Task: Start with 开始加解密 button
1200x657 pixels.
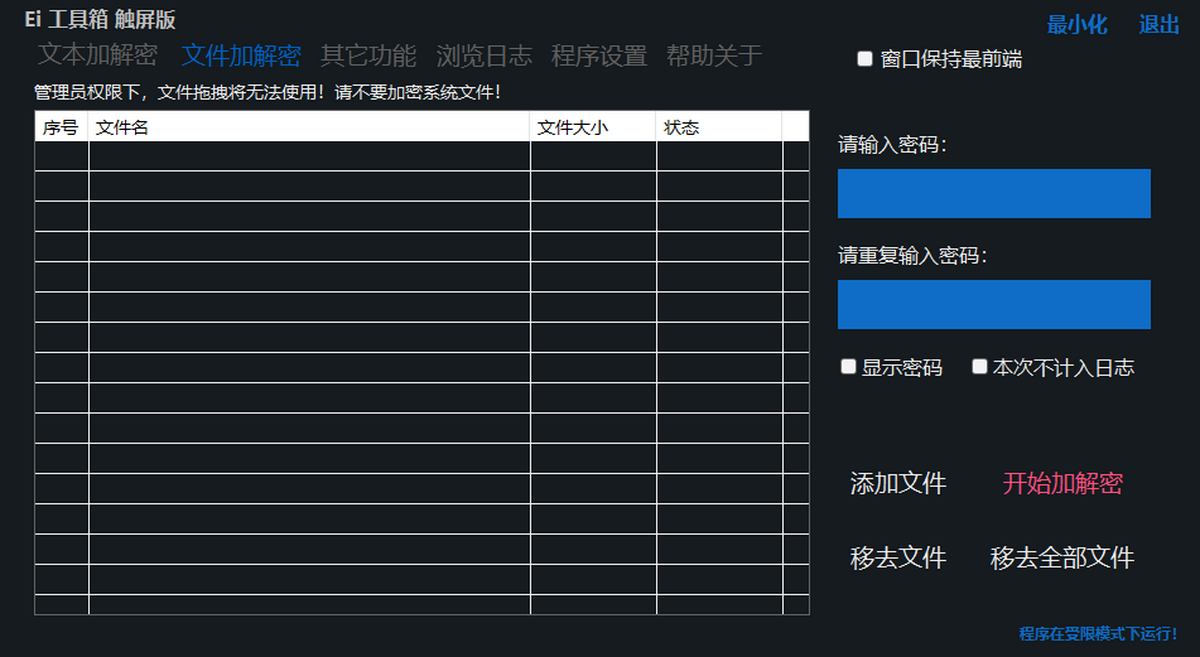Action: click(x=1062, y=483)
